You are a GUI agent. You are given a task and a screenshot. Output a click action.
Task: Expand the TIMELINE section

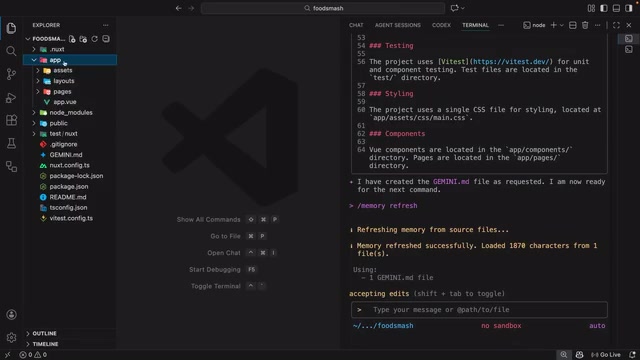(69, 344)
